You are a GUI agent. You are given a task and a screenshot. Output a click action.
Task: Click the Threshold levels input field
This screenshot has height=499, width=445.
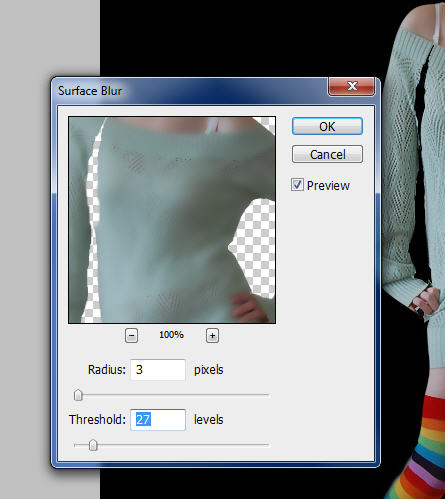click(x=158, y=420)
